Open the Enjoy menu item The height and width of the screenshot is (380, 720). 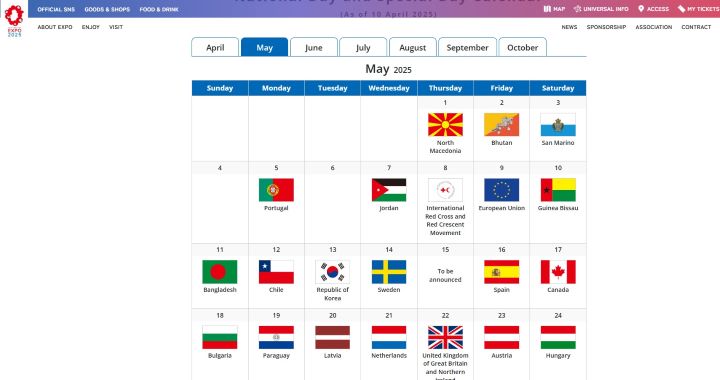point(90,27)
